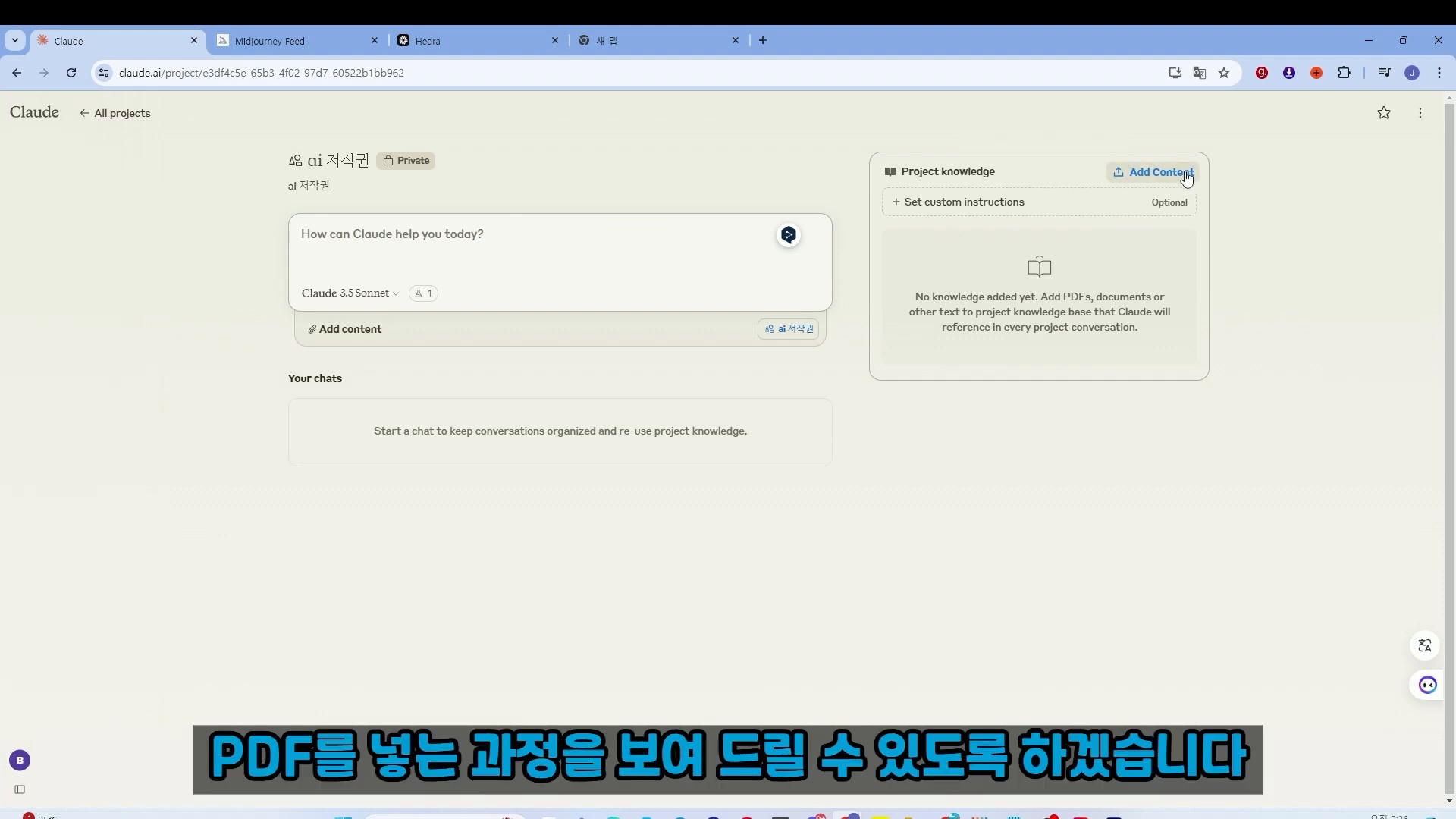This screenshot has height=819, width=1456.
Task: Click the open book knowledge icon
Action: click(x=1040, y=266)
